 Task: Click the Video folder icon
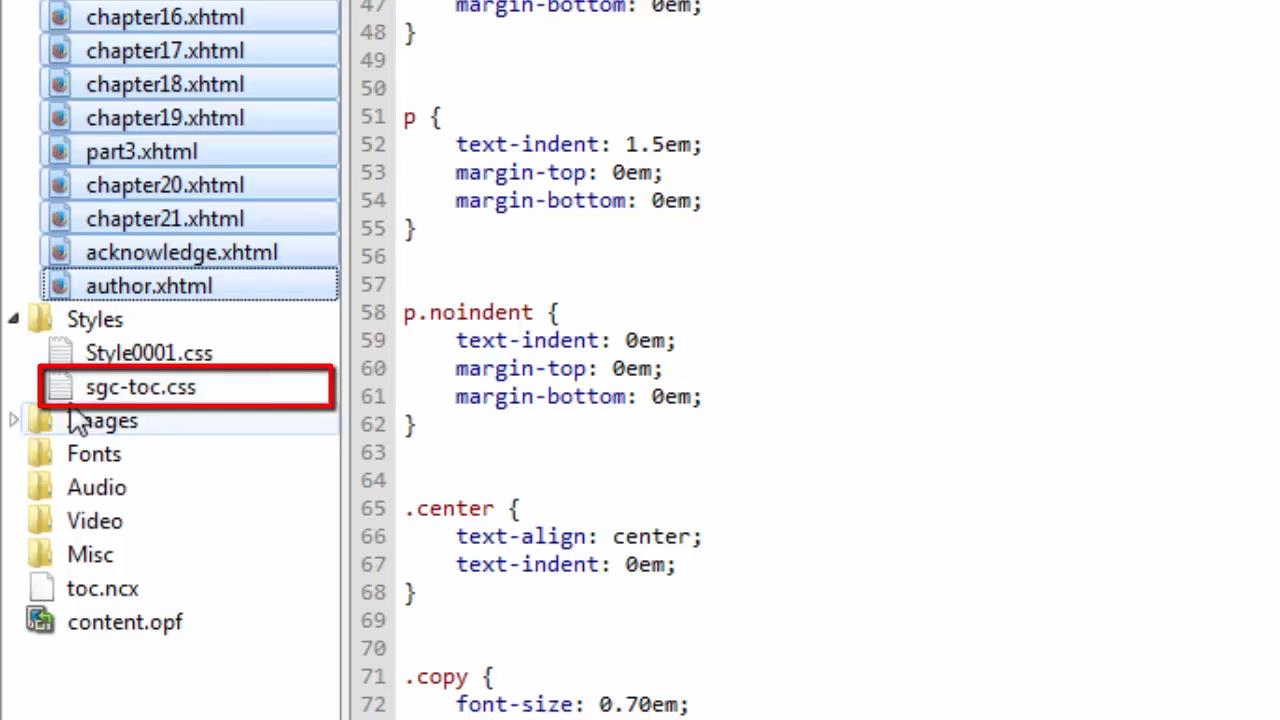(41, 521)
